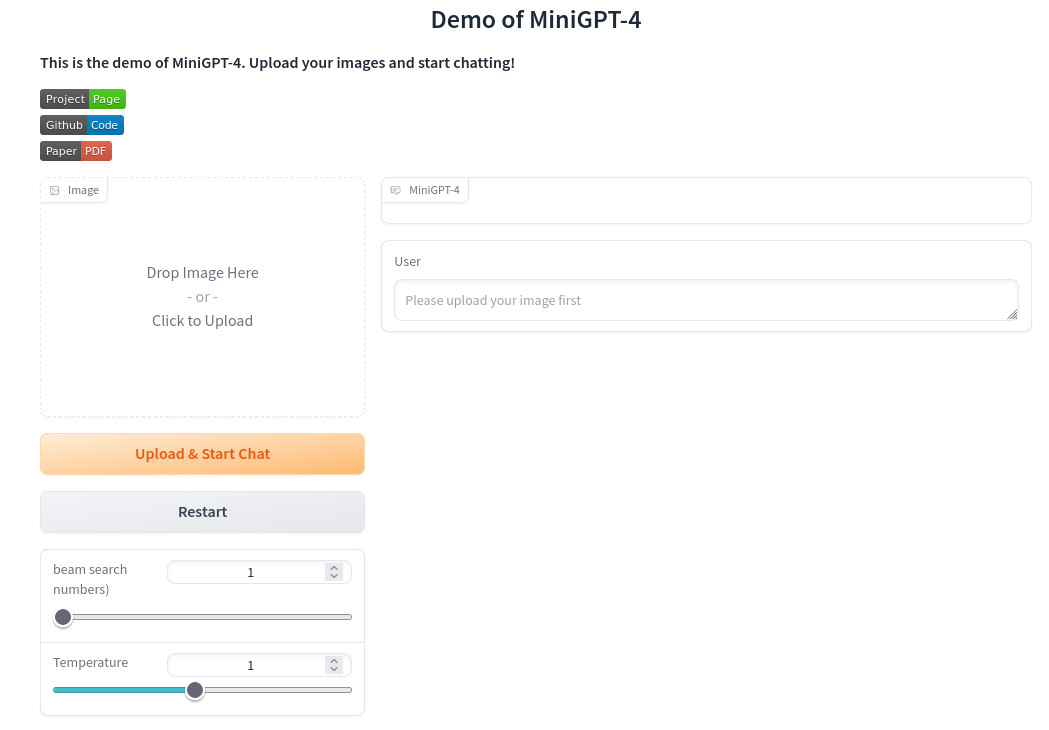Open the Project Page badge link
Viewport: 1049px width, 730px height.
click(83, 99)
